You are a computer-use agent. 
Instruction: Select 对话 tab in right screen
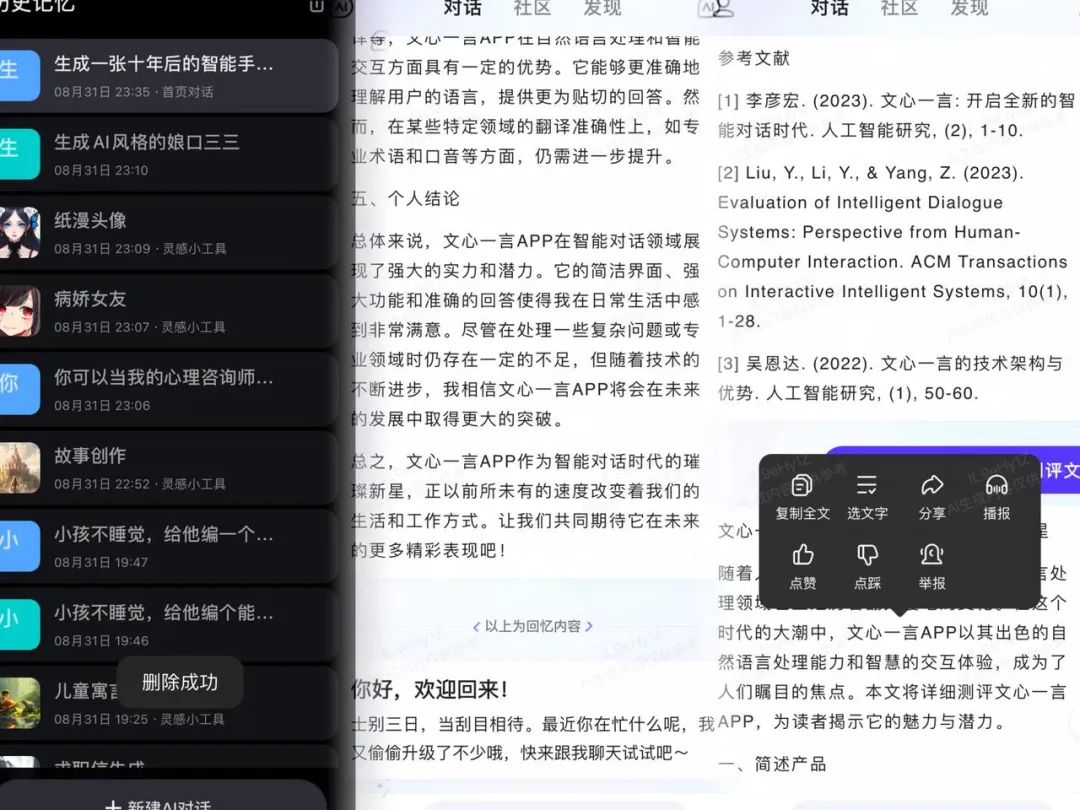click(829, 8)
